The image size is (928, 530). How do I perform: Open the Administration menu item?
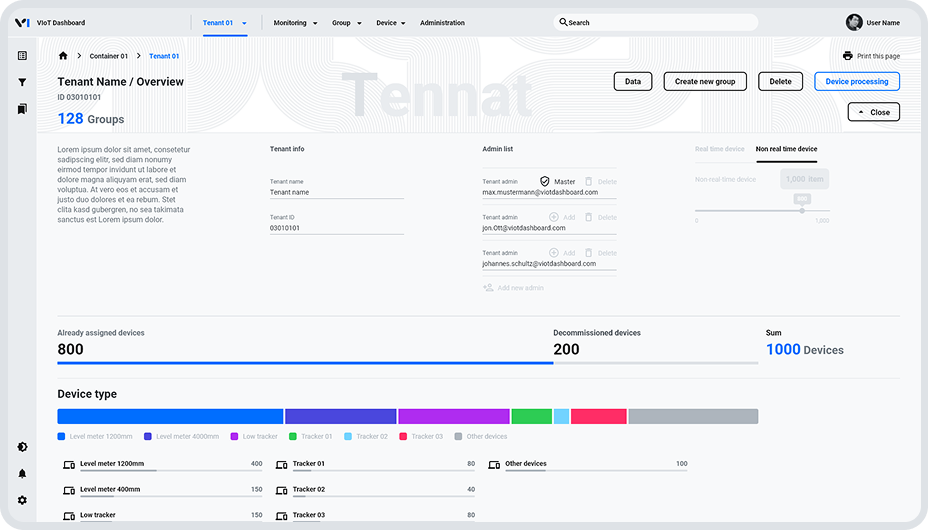coord(442,23)
